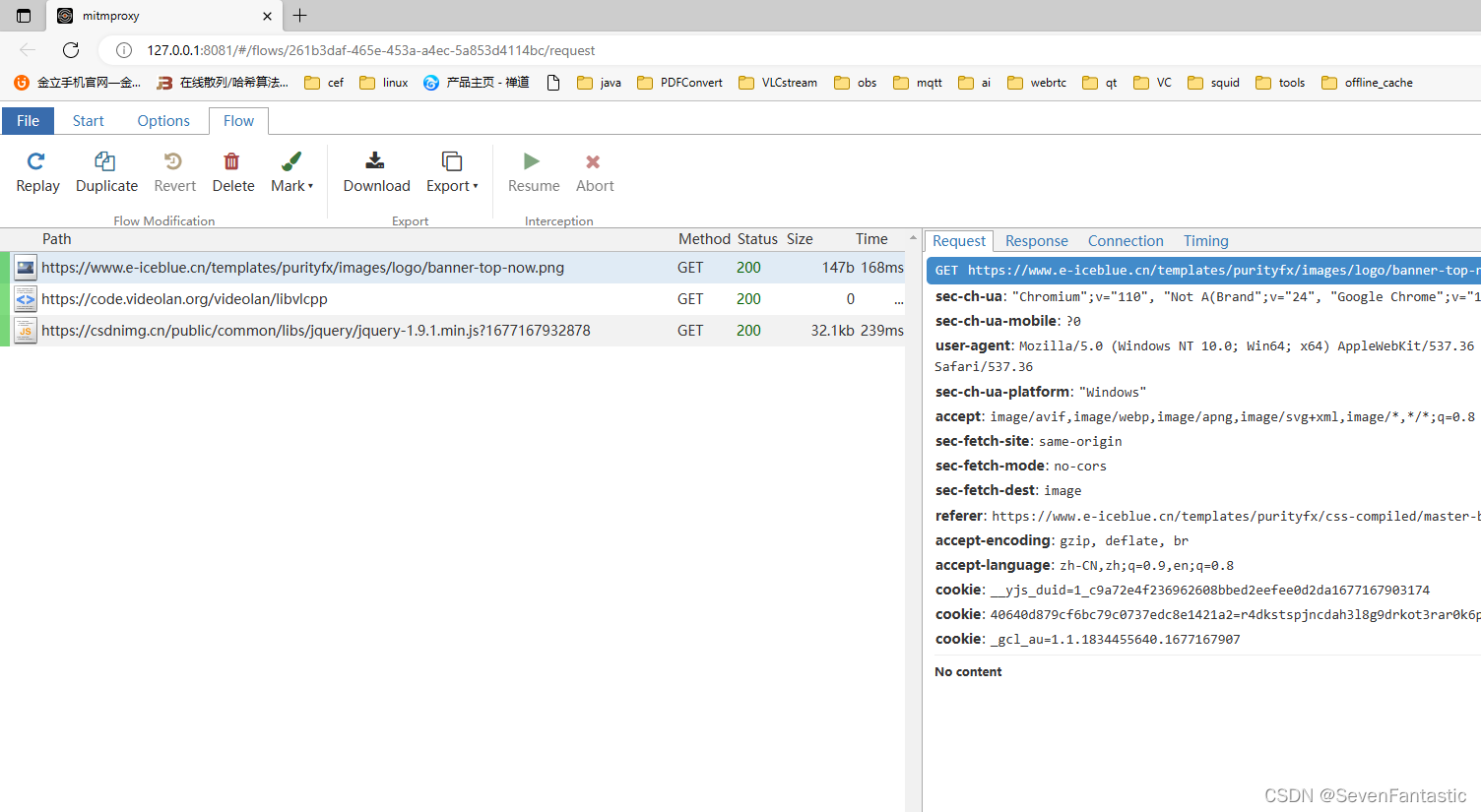Click document icon of videolan flow
1481x812 pixels.
(26, 299)
